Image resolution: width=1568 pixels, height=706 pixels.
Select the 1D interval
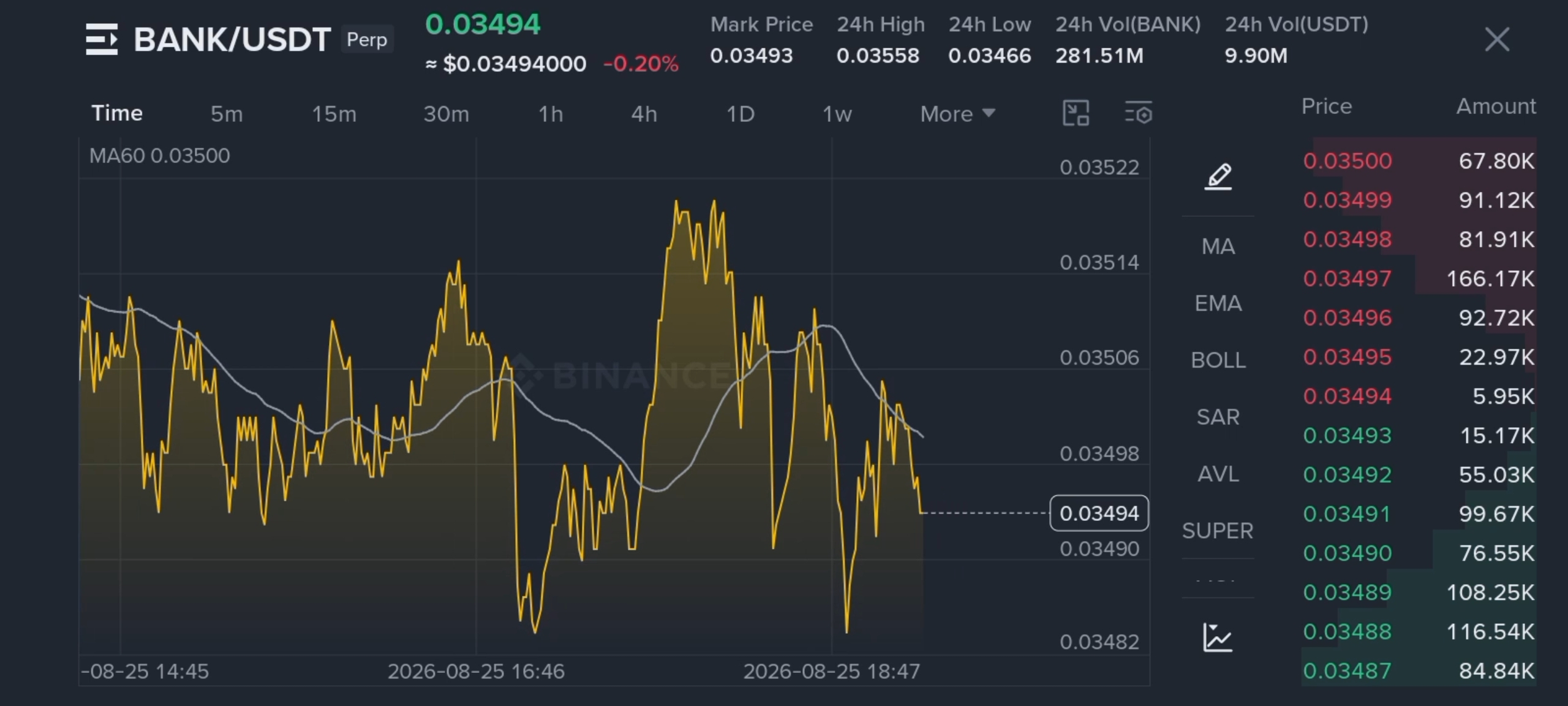pos(740,114)
